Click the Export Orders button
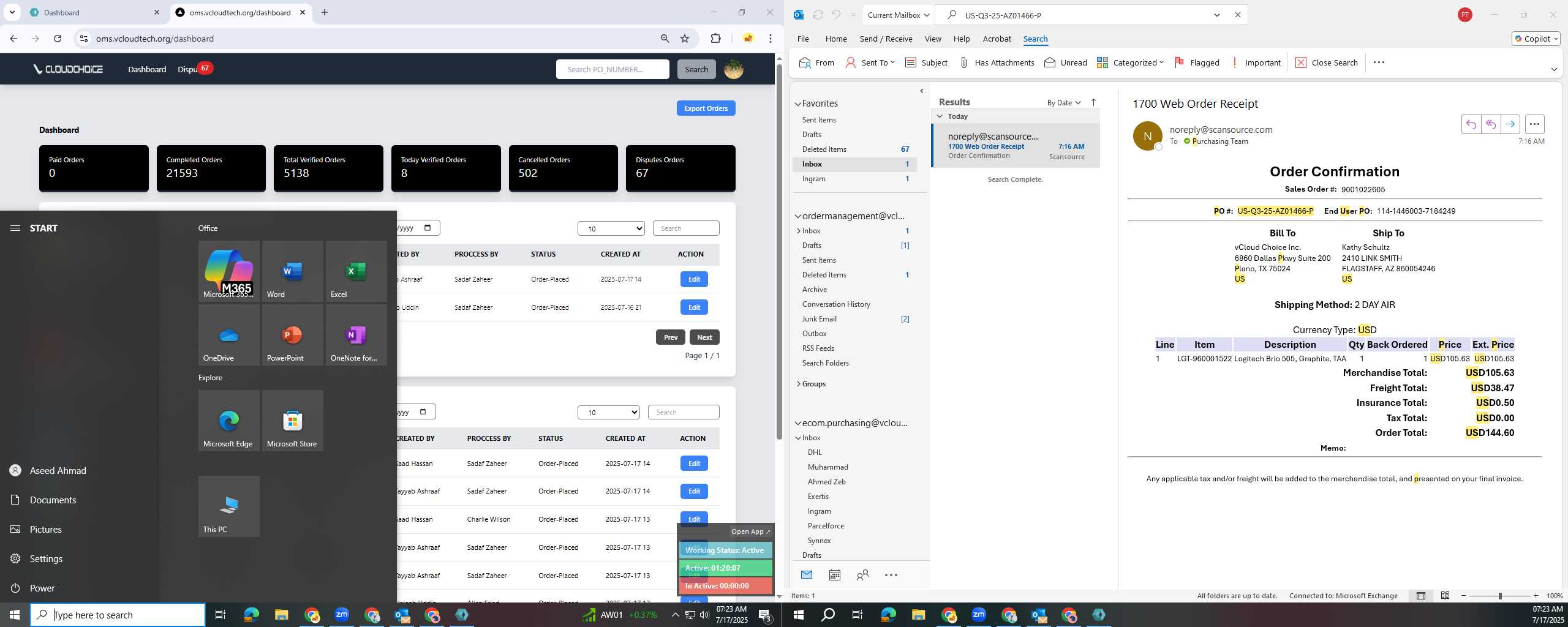 [x=706, y=108]
